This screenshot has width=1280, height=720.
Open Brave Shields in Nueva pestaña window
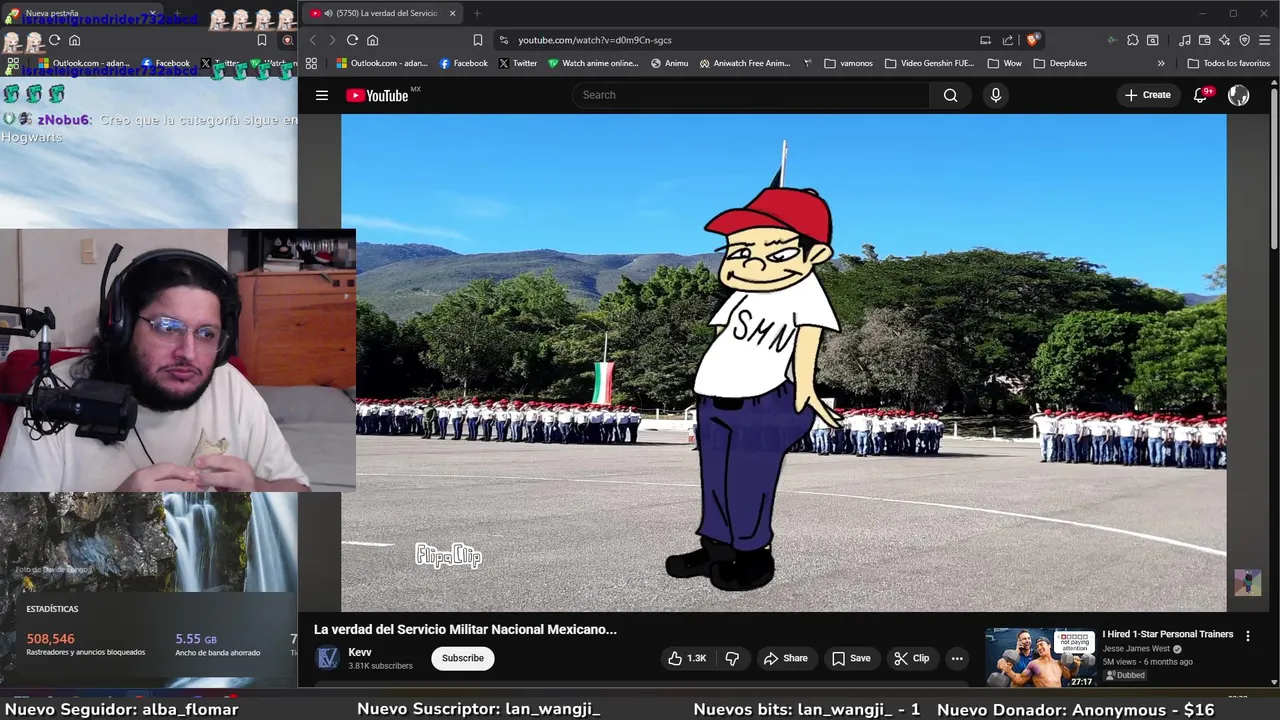[x=288, y=40]
